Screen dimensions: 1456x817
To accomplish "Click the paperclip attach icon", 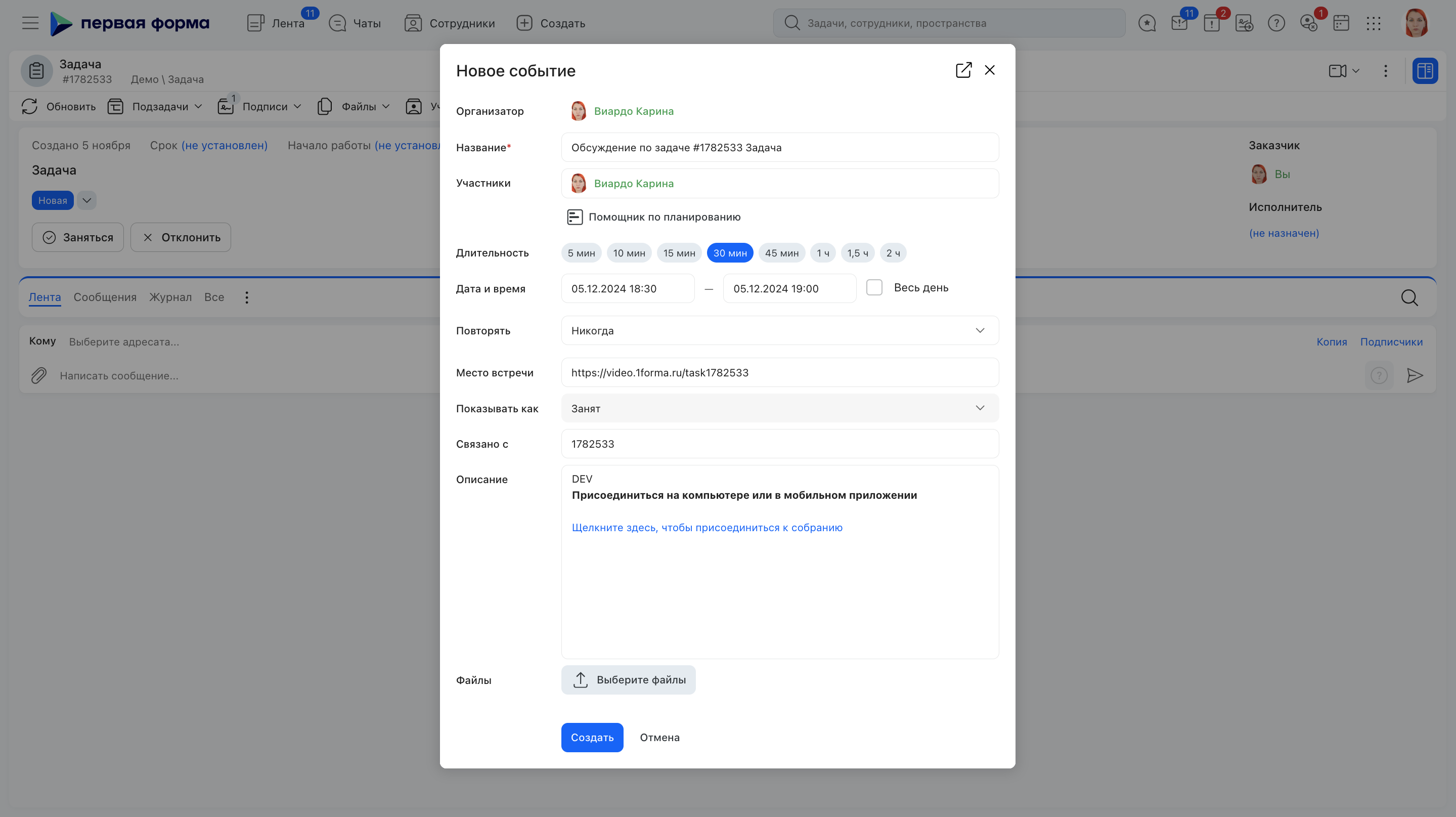I will (x=38, y=375).
